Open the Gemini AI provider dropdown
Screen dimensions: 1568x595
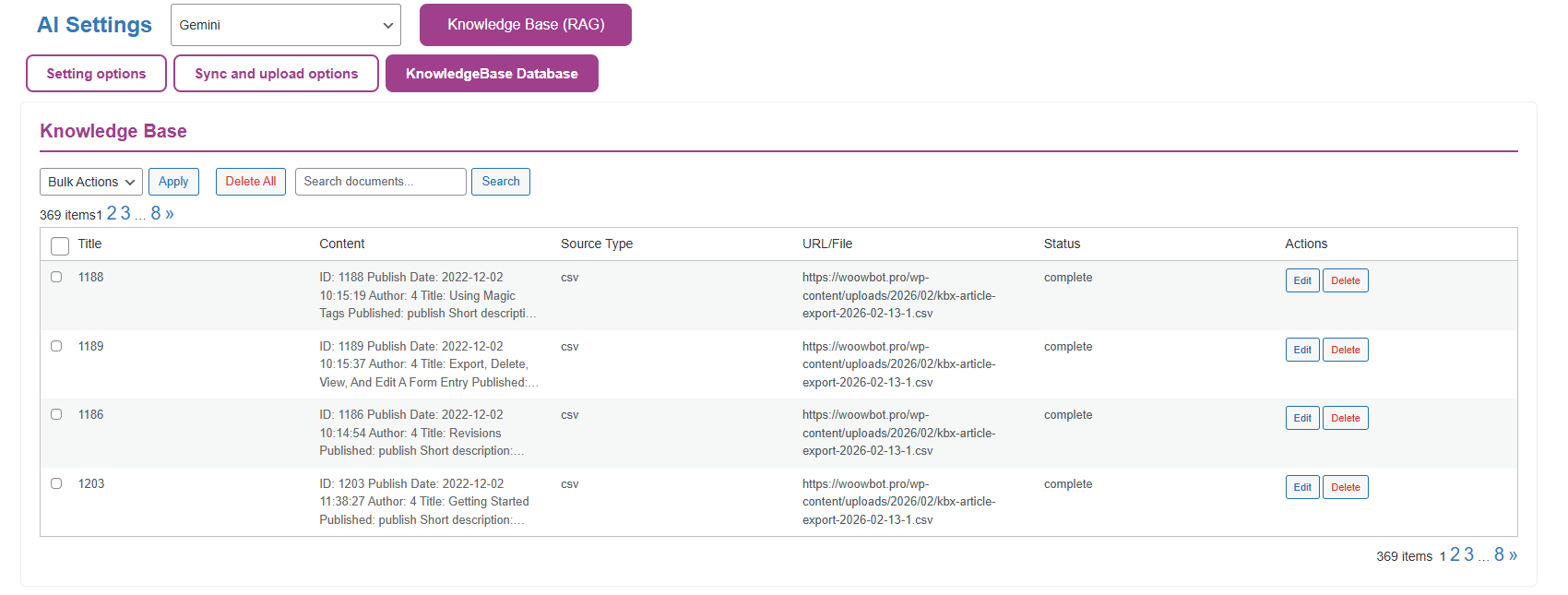(x=285, y=25)
